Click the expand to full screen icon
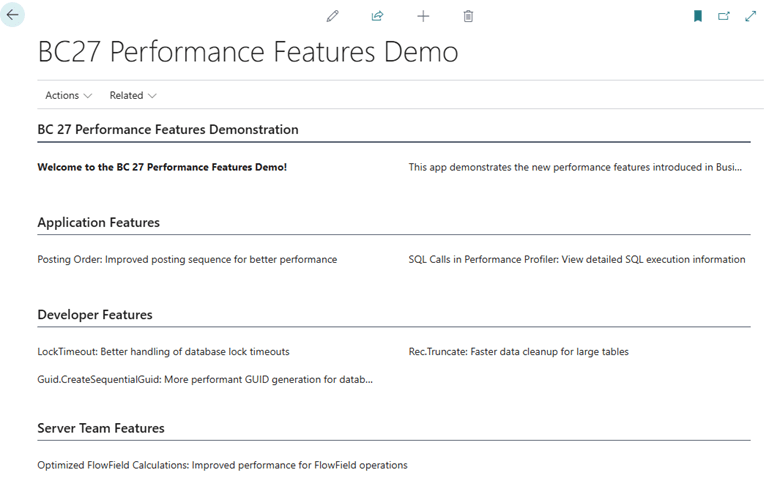 pyautogui.click(x=751, y=16)
